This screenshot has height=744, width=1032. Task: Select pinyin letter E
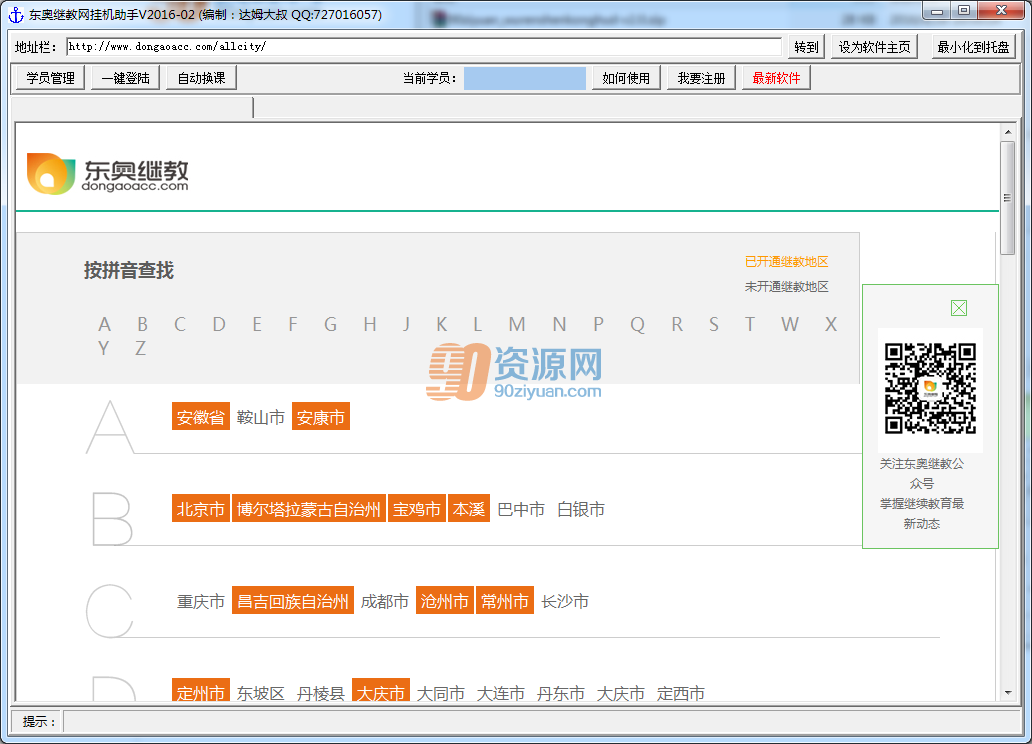tap(257, 324)
